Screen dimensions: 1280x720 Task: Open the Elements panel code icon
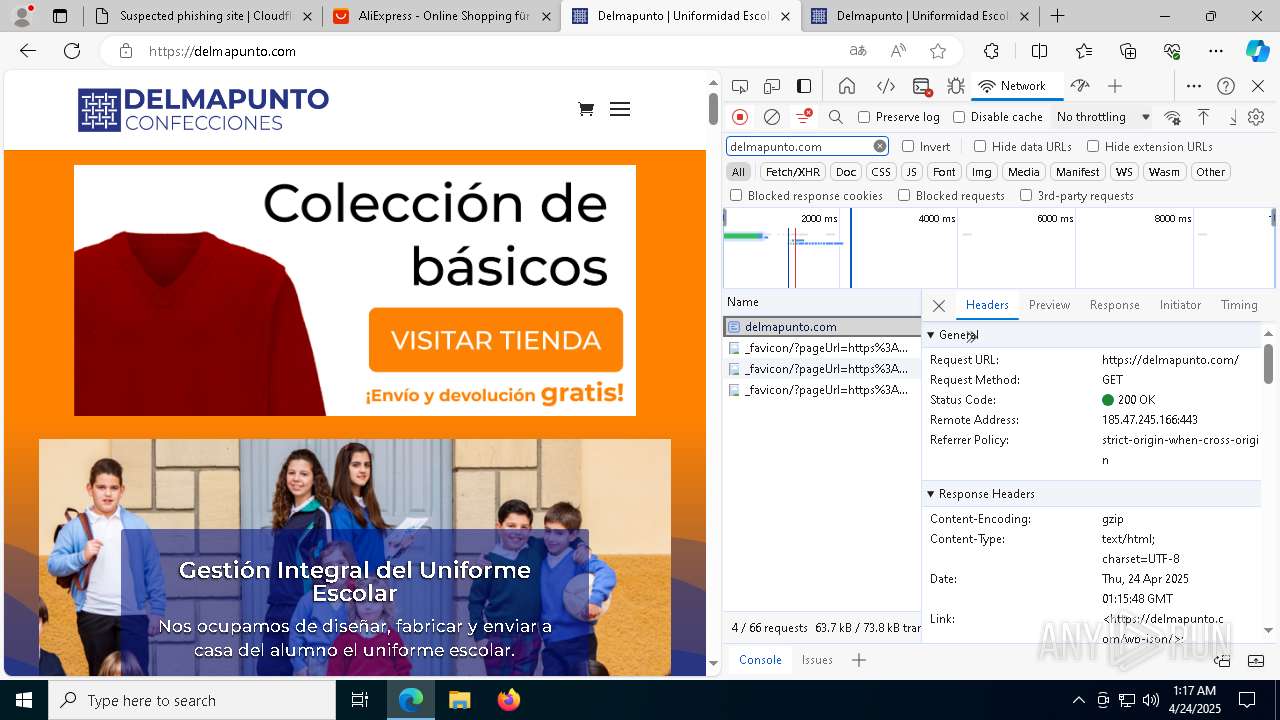tap(886, 86)
